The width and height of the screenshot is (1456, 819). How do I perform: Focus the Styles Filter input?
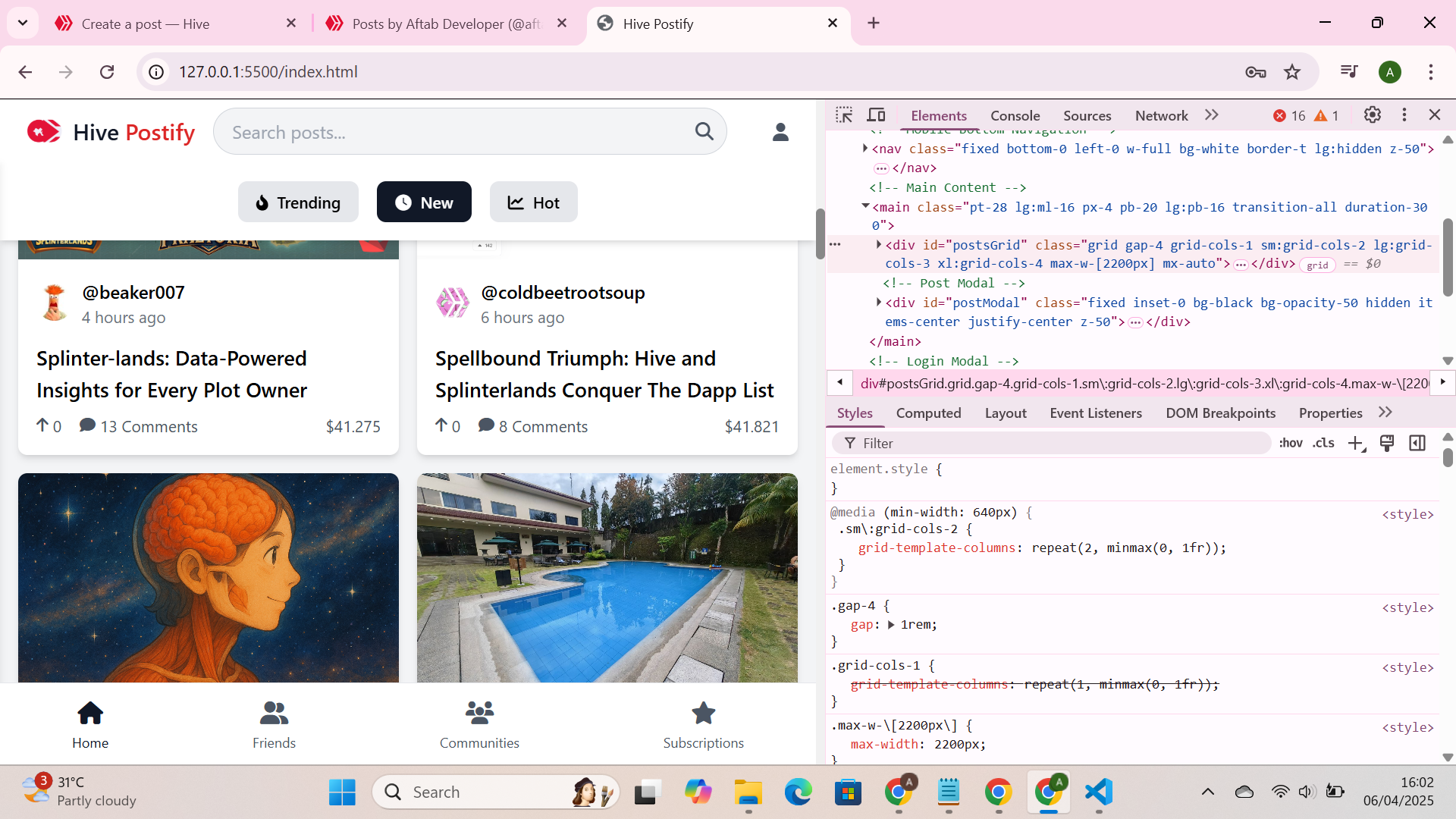1051,444
